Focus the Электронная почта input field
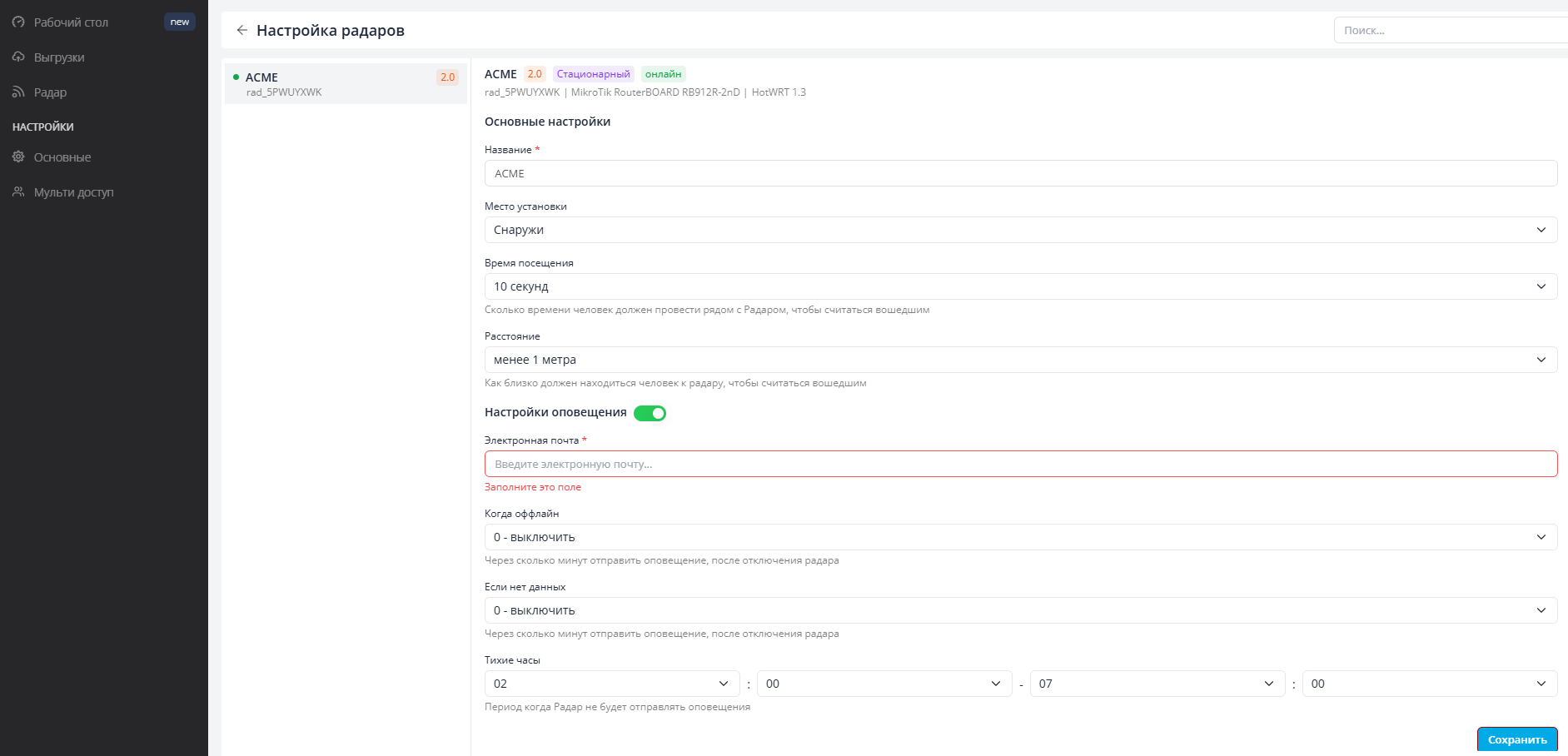1568x756 pixels. tap(1021, 464)
